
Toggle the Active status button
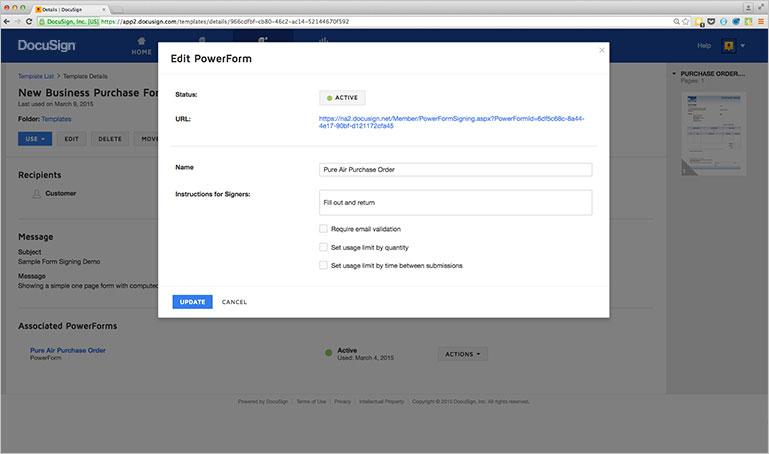(342, 98)
